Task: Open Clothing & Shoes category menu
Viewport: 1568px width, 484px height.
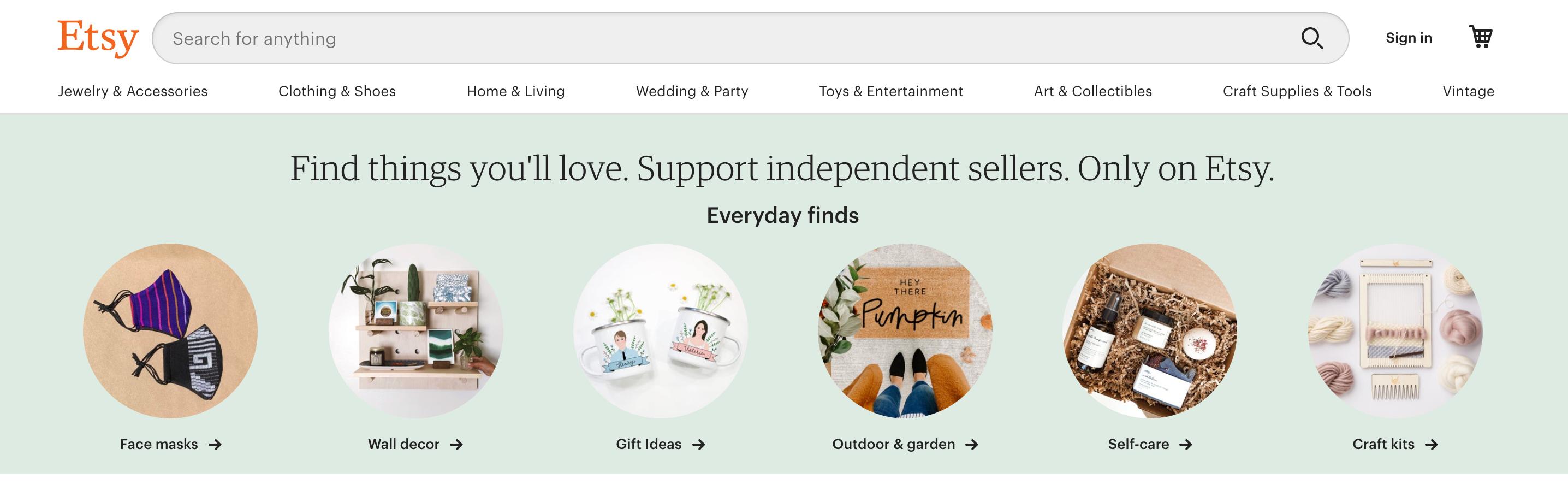Action: [x=337, y=91]
